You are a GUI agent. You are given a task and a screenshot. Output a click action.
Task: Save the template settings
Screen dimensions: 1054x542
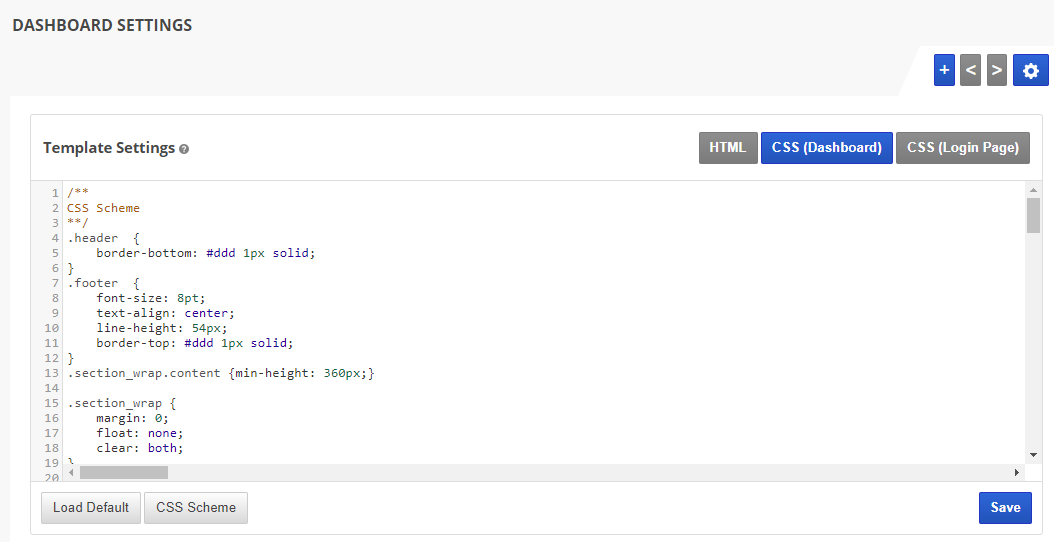click(1005, 507)
